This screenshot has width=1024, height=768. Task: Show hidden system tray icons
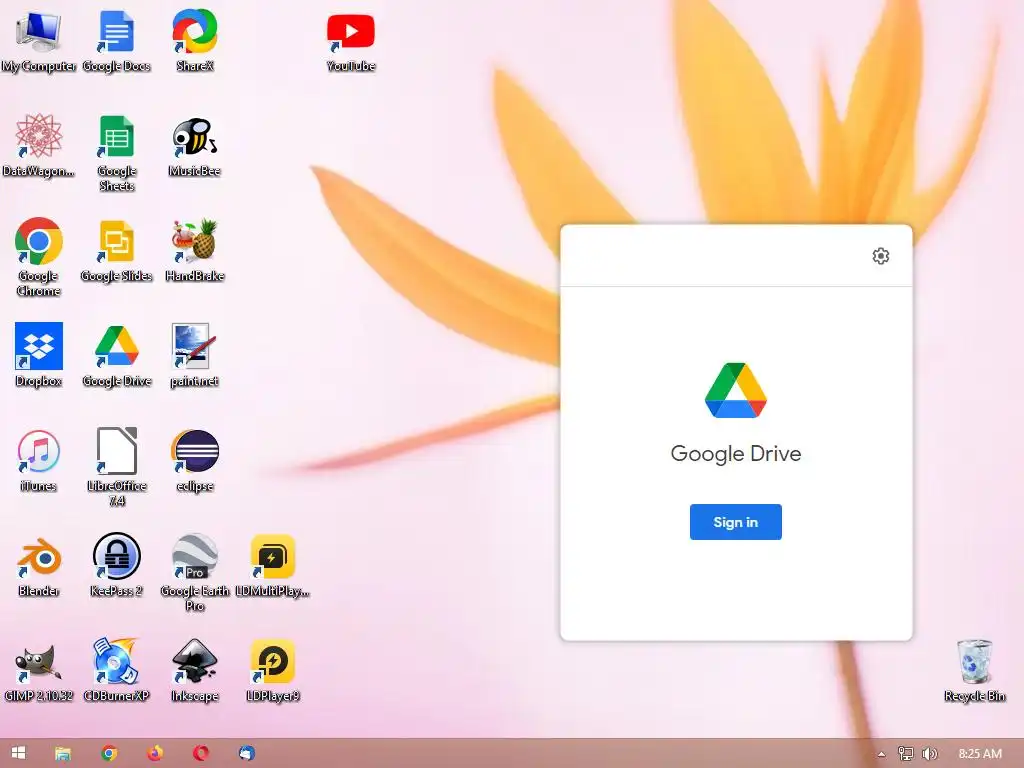[881, 754]
